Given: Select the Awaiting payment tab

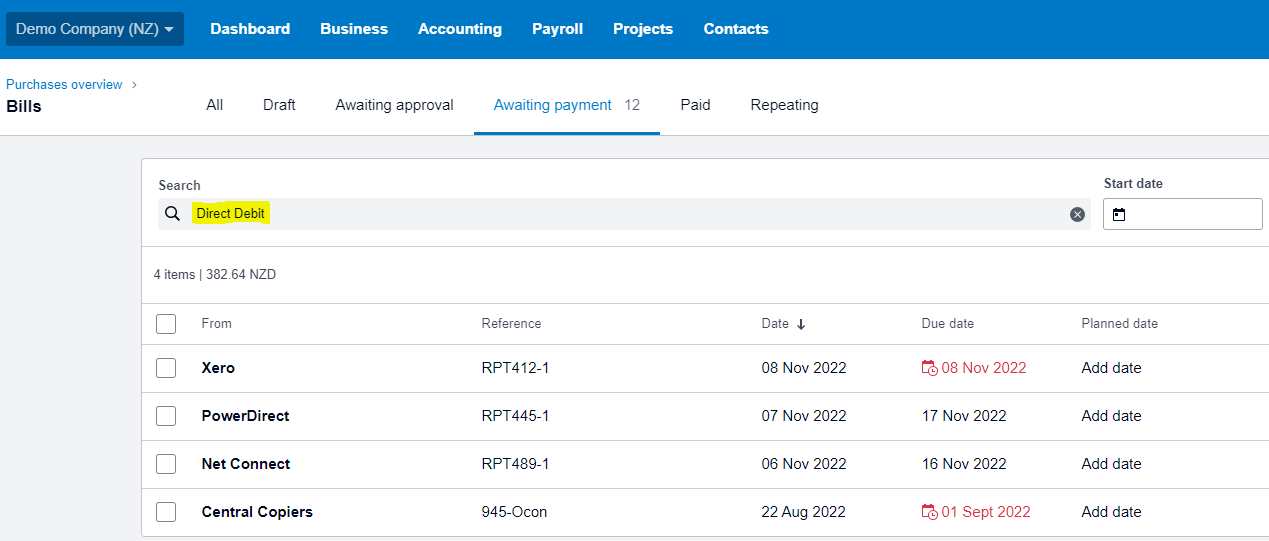Looking at the screenshot, I should pyautogui.click(x=567, y=105).
